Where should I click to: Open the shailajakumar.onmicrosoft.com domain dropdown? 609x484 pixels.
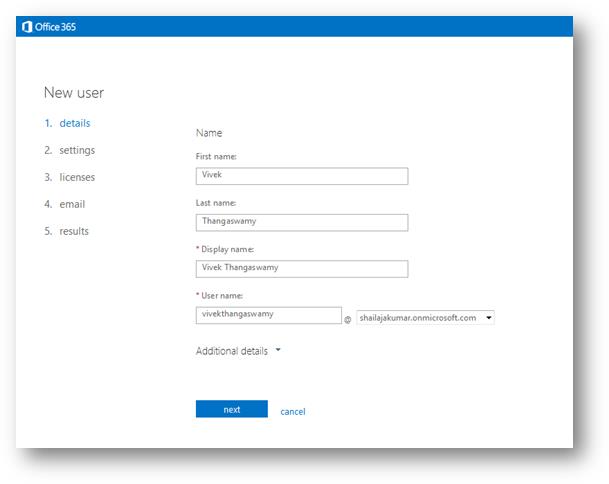tap(425, 317)
